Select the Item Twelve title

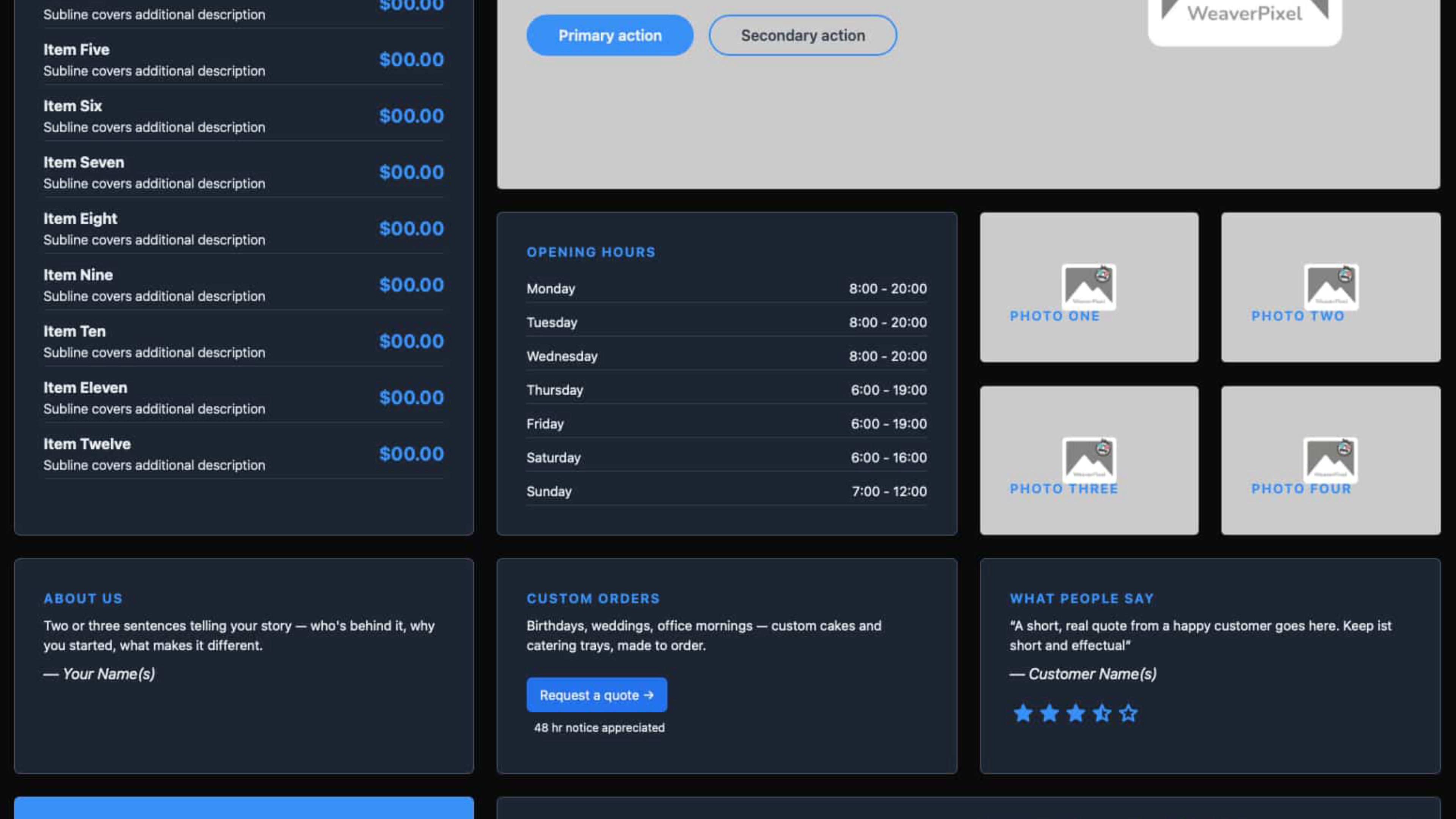87,444
